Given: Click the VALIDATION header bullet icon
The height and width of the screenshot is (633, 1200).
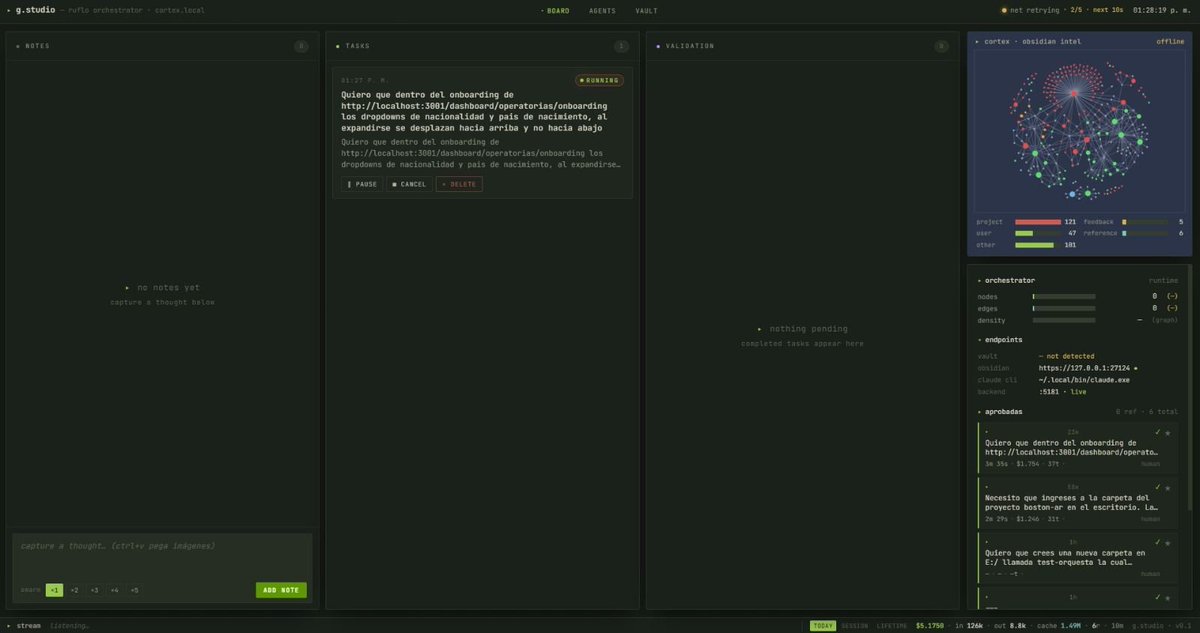Looking at the screenshot, I should point(658,46).
